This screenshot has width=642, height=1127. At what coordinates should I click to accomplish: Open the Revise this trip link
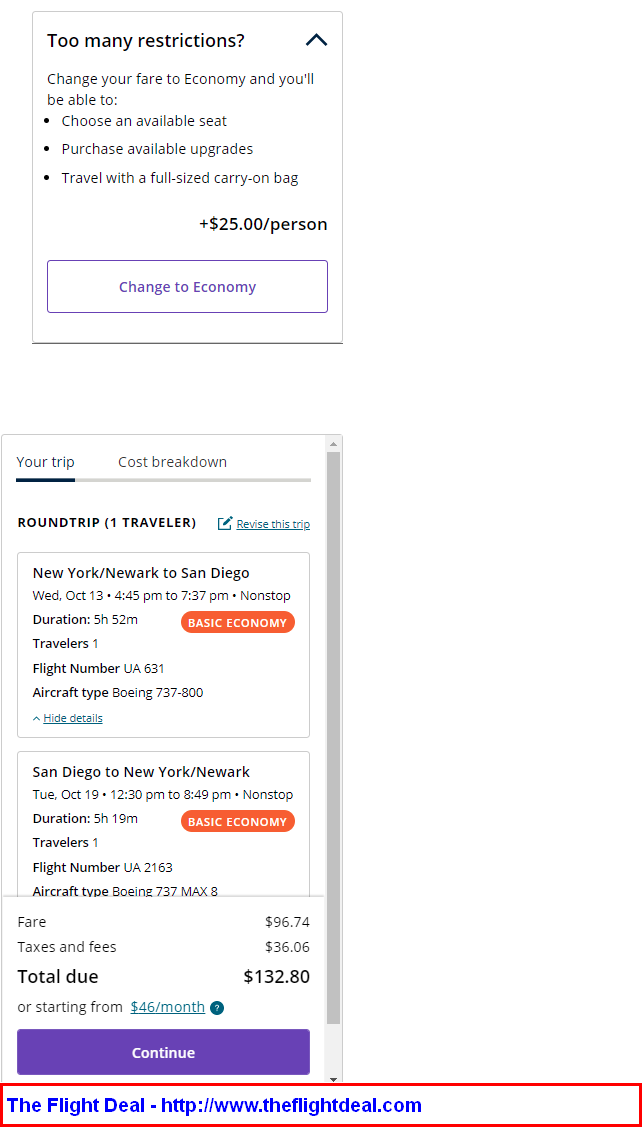click(x=273, y=524)
